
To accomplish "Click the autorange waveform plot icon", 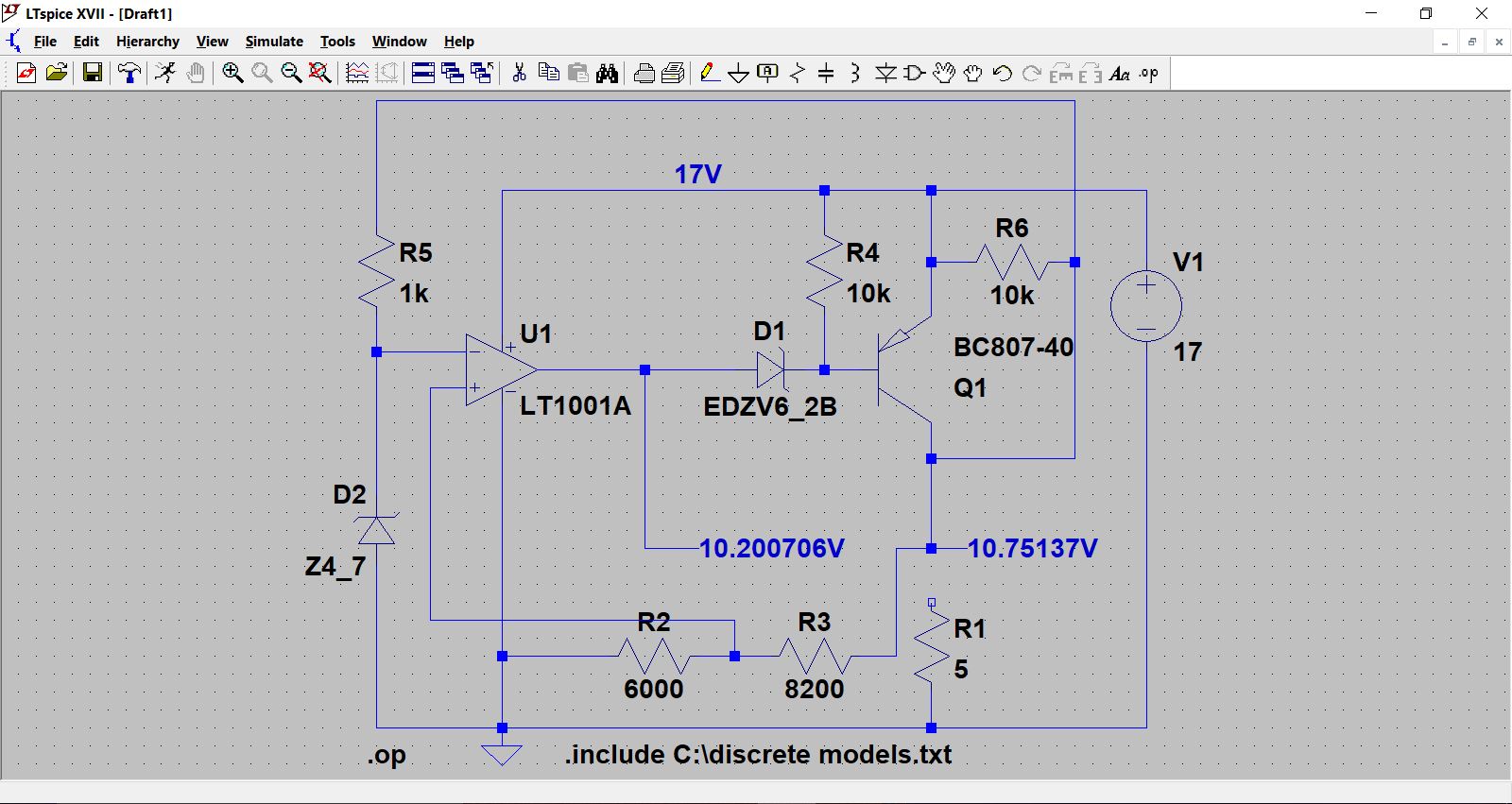I will click(357, 73).
